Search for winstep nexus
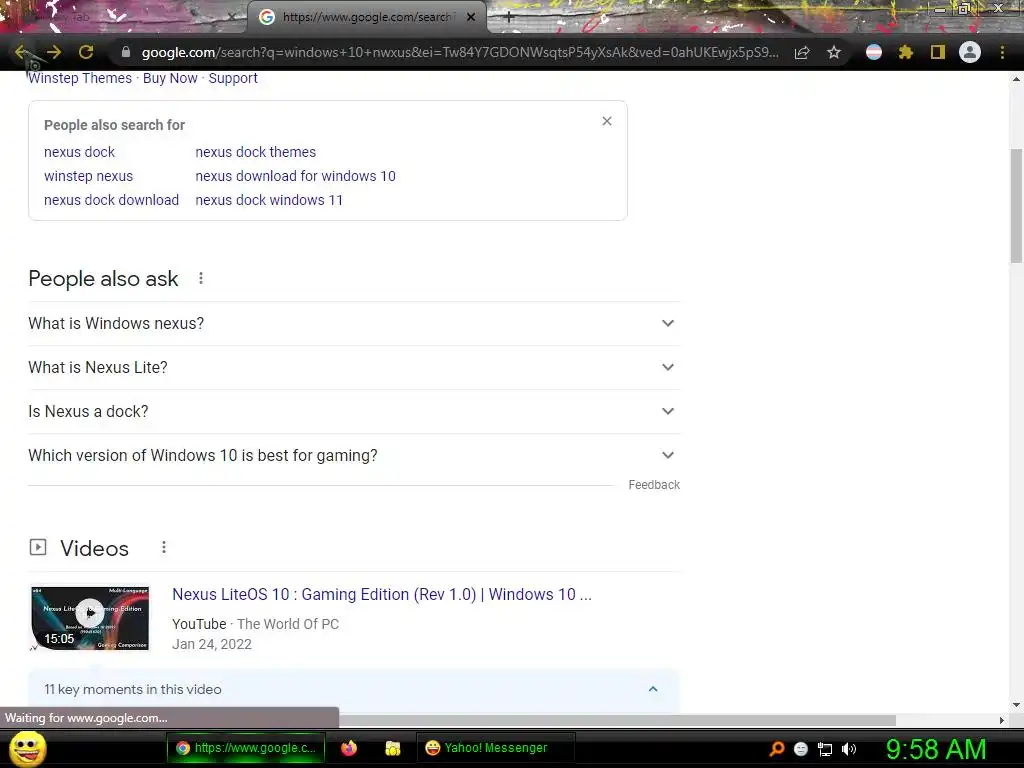Viewport: 1024px width, 768px height. [x=88, y=176]
